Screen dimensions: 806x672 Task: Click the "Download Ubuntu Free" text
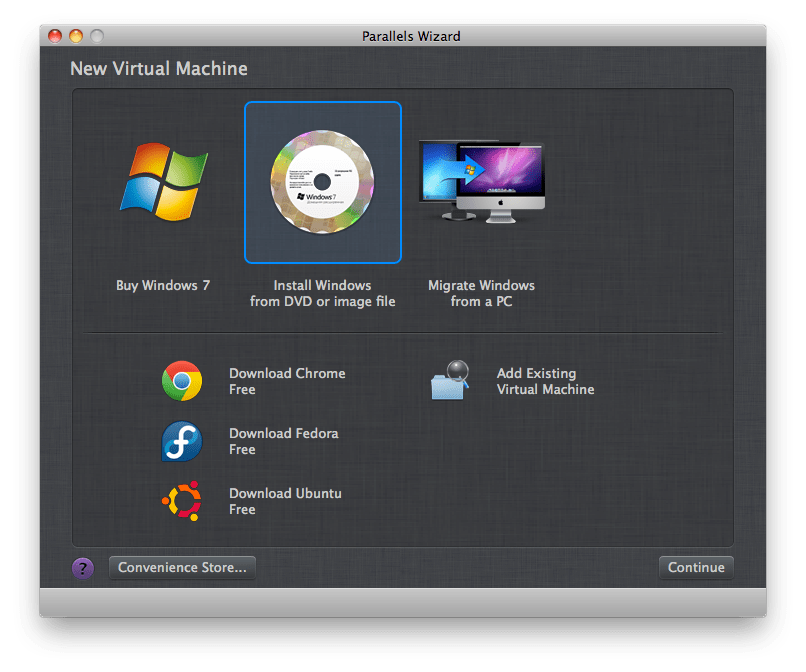(285, 501)
